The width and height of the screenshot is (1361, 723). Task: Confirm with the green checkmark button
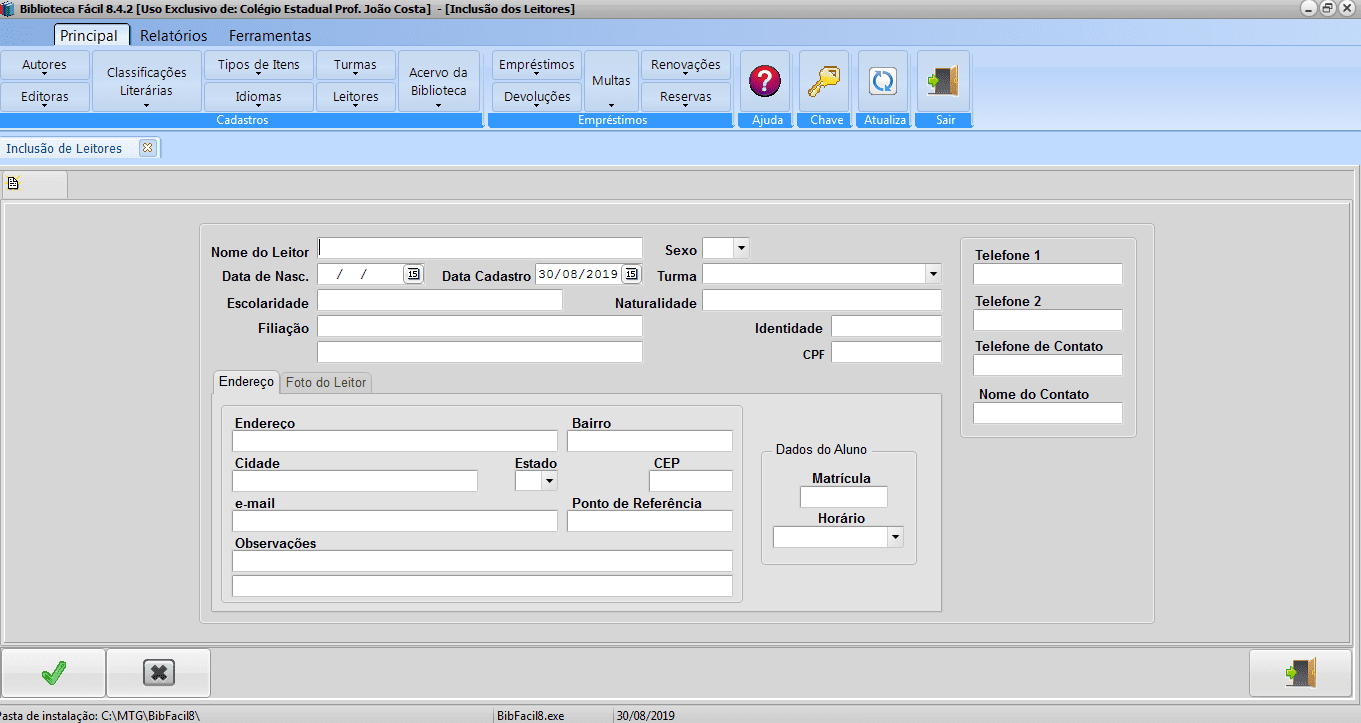pyautogui.click(x=54, y=673)
